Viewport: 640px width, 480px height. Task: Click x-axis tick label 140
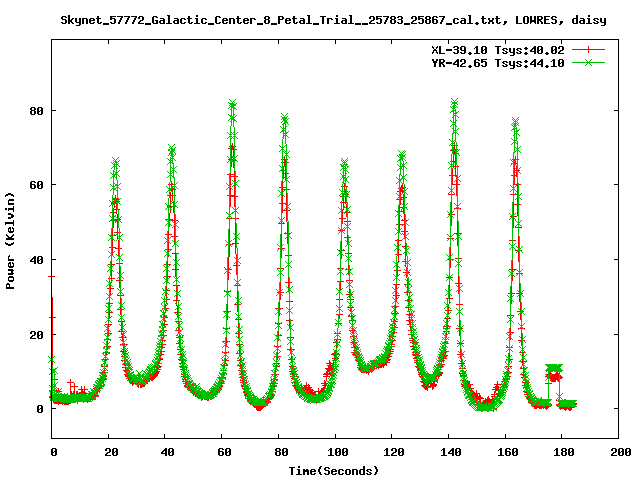(x=451, y=452)
